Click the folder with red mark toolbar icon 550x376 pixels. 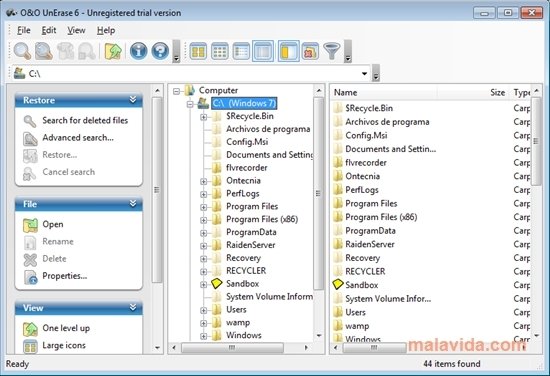pos(310,52)
